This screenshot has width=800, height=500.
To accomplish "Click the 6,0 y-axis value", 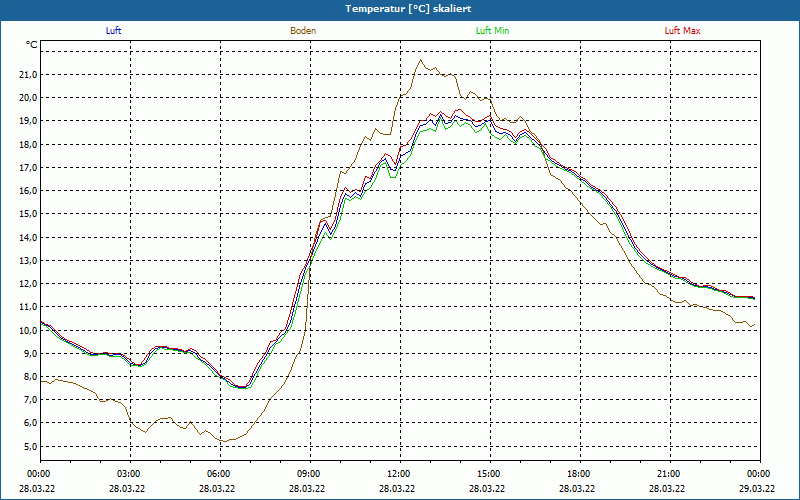I will click(x=31, y=423).
